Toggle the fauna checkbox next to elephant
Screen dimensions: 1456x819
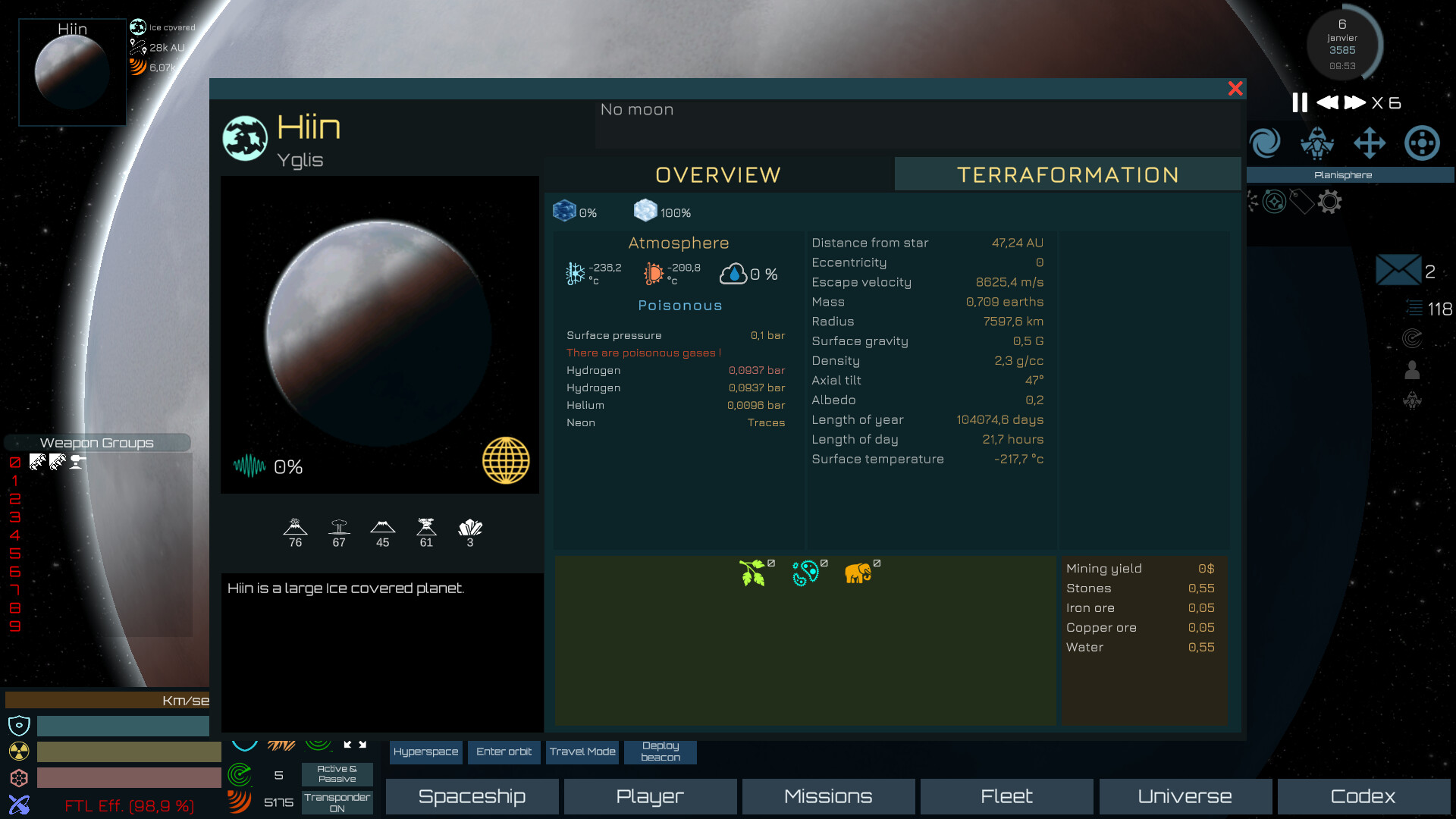coord(877,562)
